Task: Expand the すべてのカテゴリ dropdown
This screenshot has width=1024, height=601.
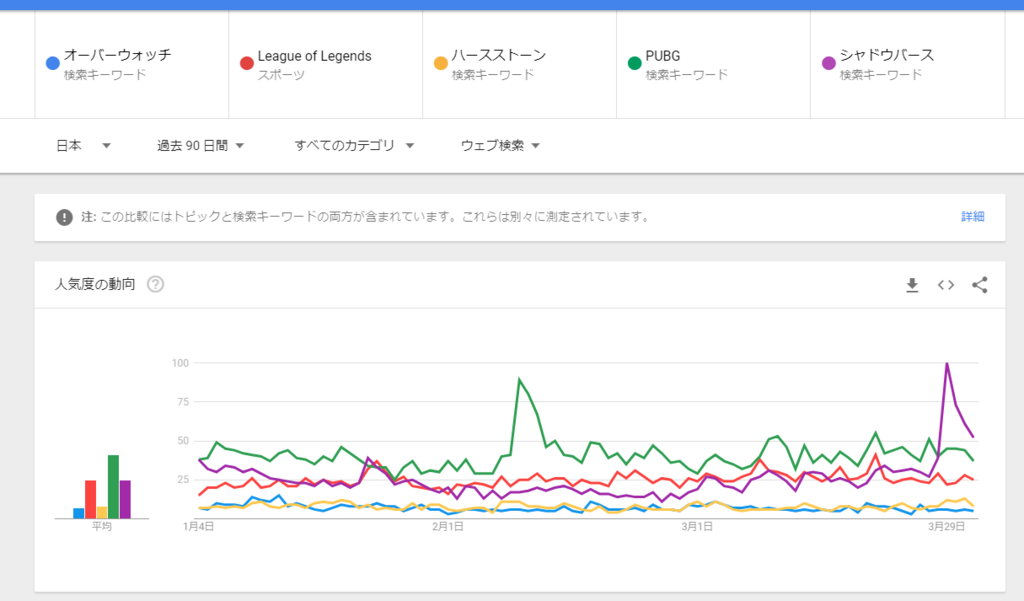Action: [357, 146]
